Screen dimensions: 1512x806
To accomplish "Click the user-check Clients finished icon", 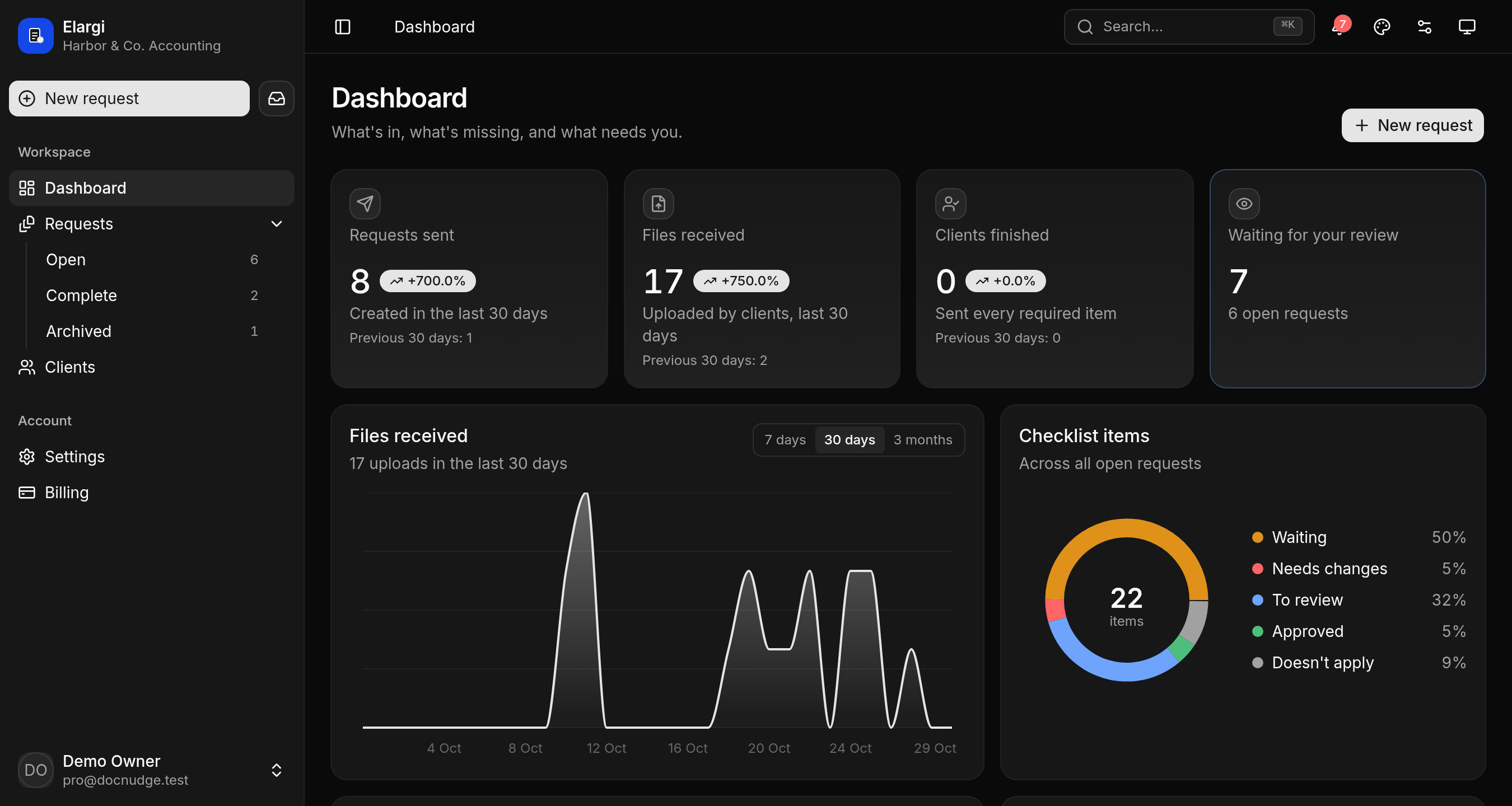I will click(x=950, y=204).
